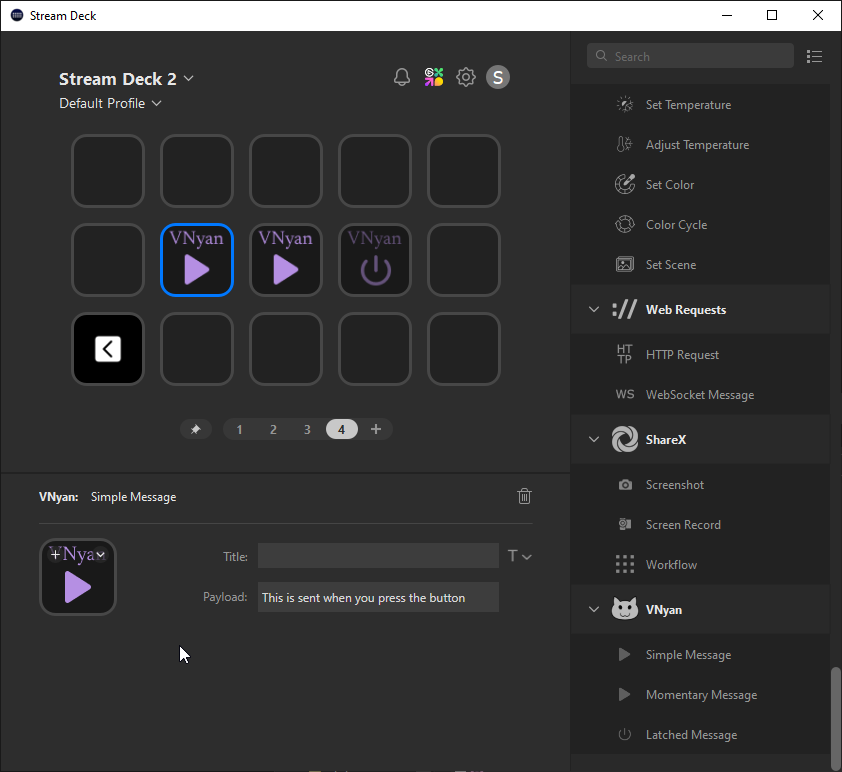Select the Color Cycle action
842x772 pixels.
(700, 225)
